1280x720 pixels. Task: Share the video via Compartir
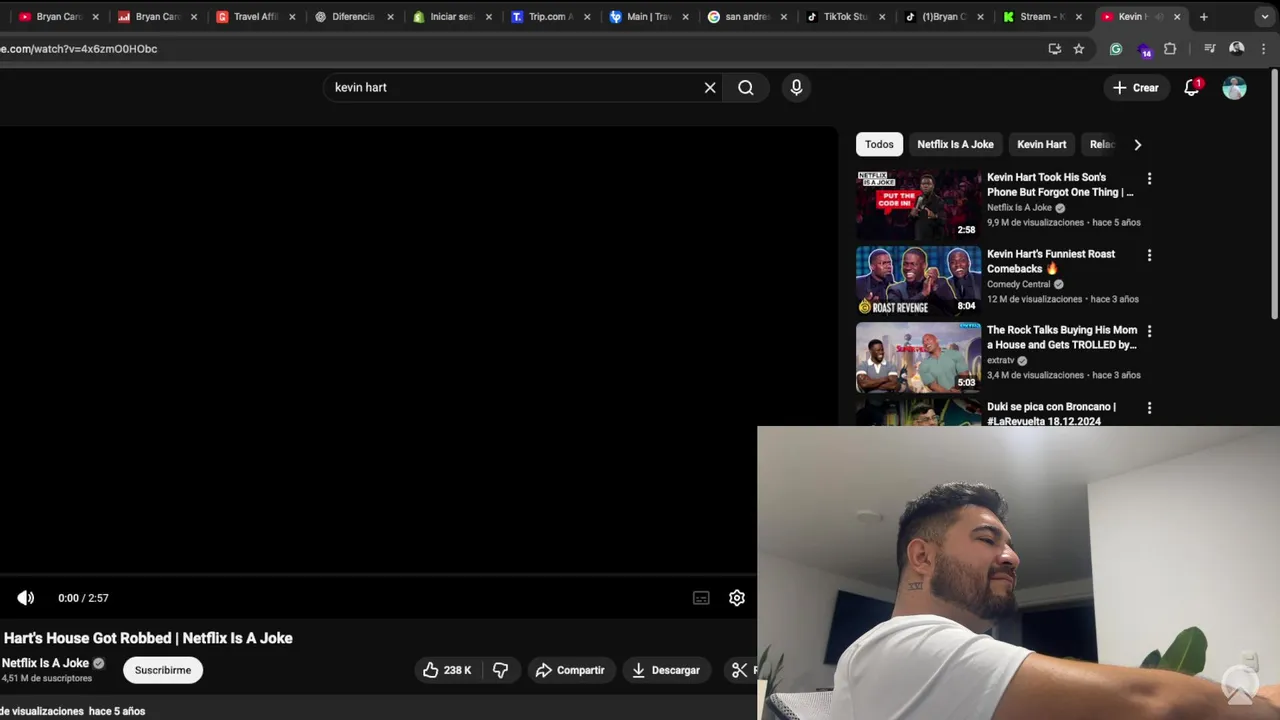(570, 670)
